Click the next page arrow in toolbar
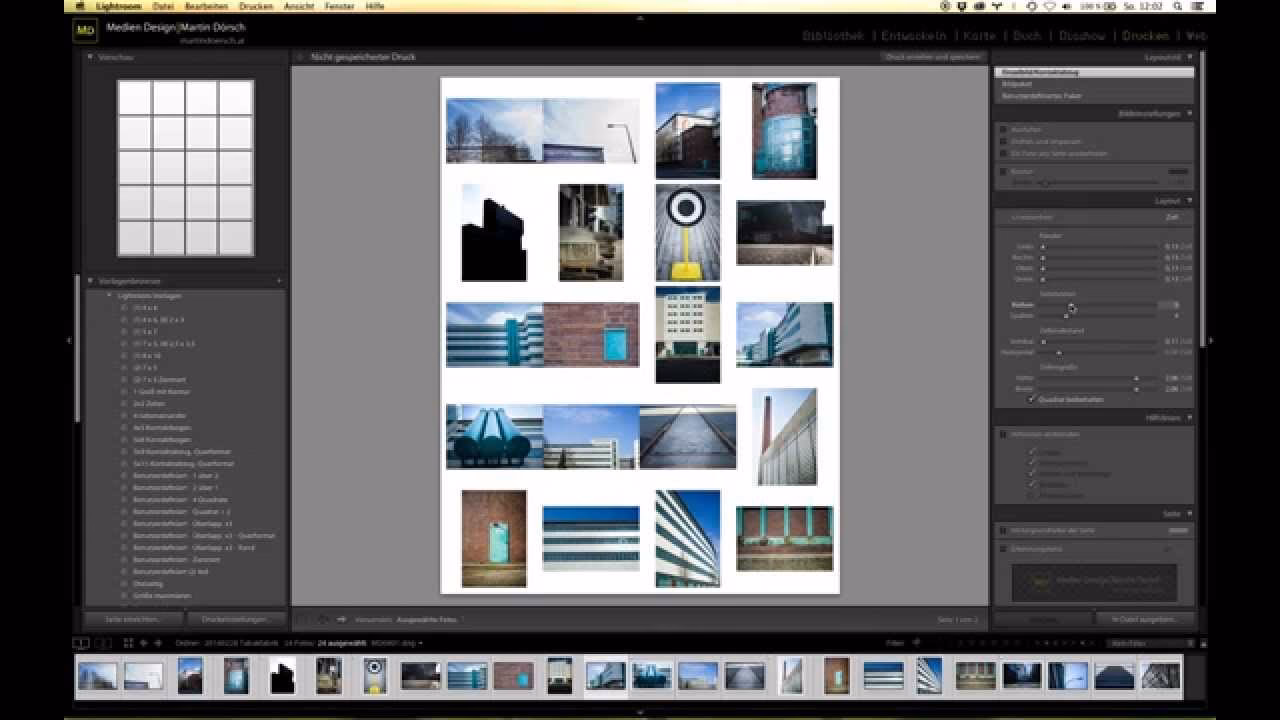This screenshot has width=1280, height=720. [x=341, y=619]
